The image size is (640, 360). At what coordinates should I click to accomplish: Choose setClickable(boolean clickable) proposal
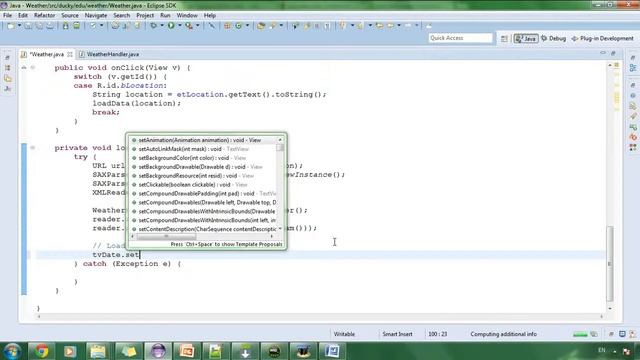(x=203, y=185)
